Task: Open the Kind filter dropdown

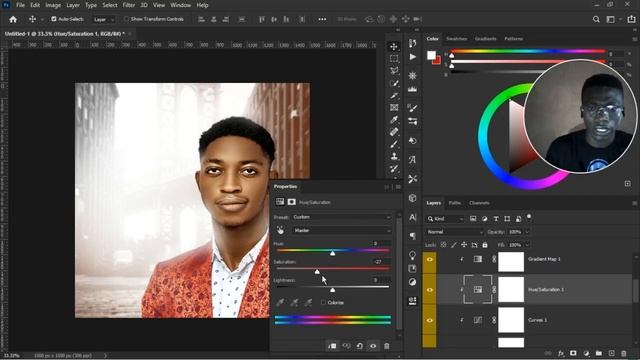Action: (x=445, y=219)
